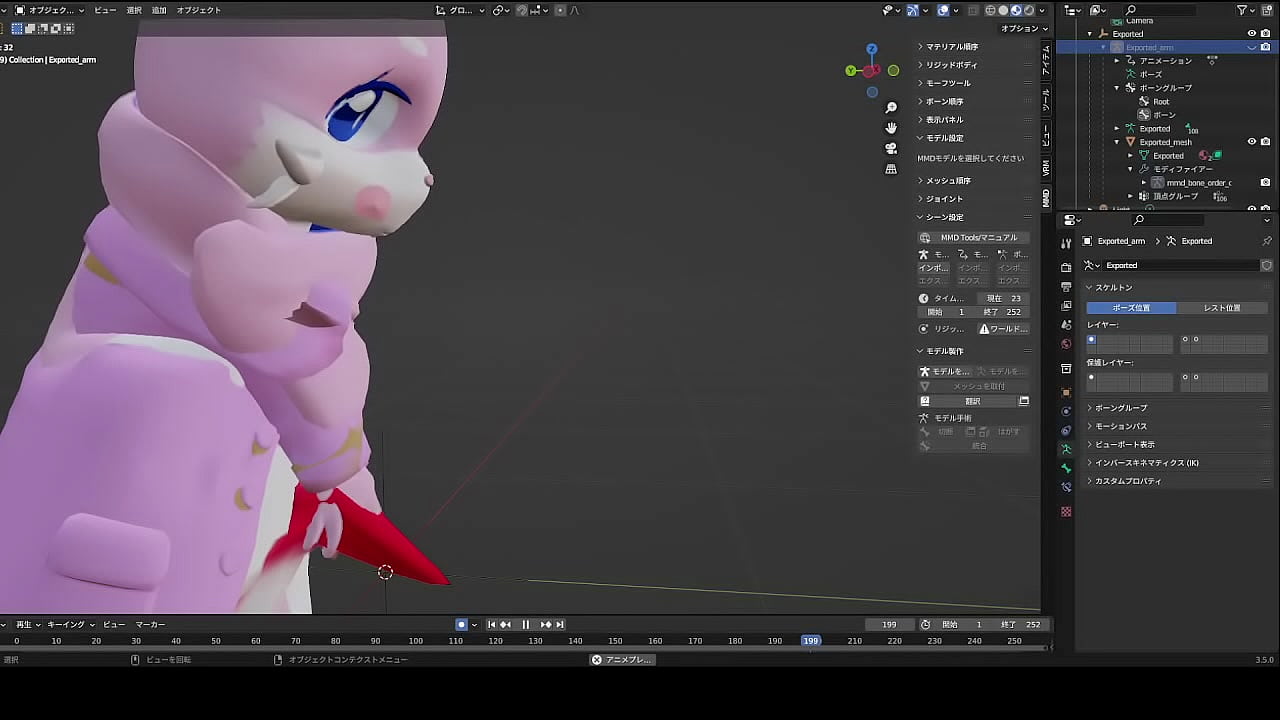Open the オプション dropdown

pos(1023,29)
